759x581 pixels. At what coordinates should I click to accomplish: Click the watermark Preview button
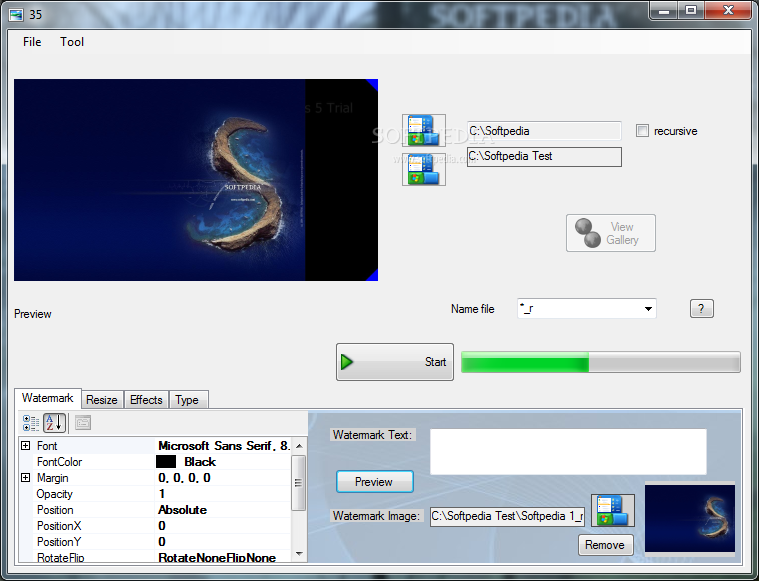pyautogui.click(x=375, y=482)
